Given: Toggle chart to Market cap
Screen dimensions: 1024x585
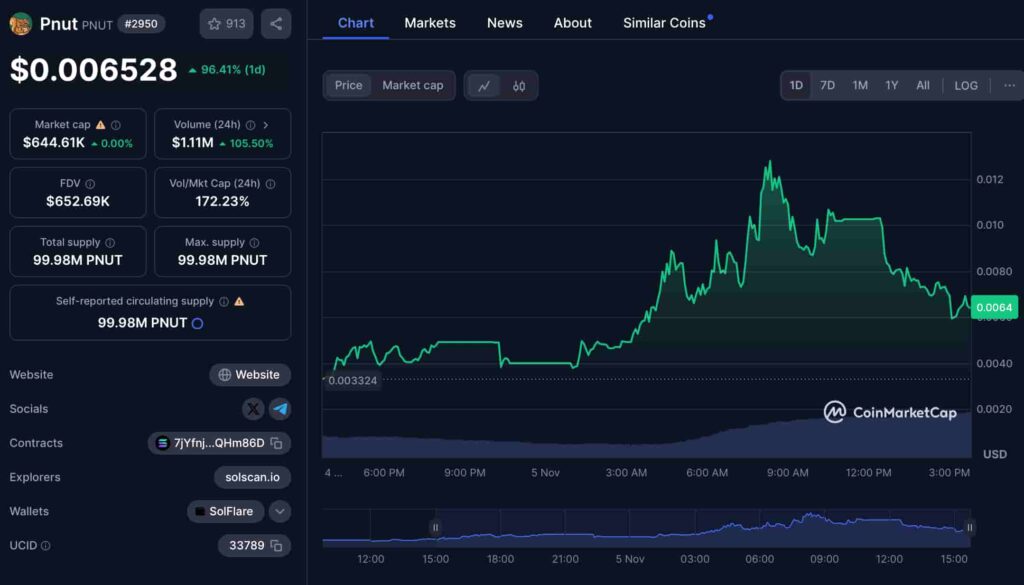Looking at the screenshot, I should 412,86.
